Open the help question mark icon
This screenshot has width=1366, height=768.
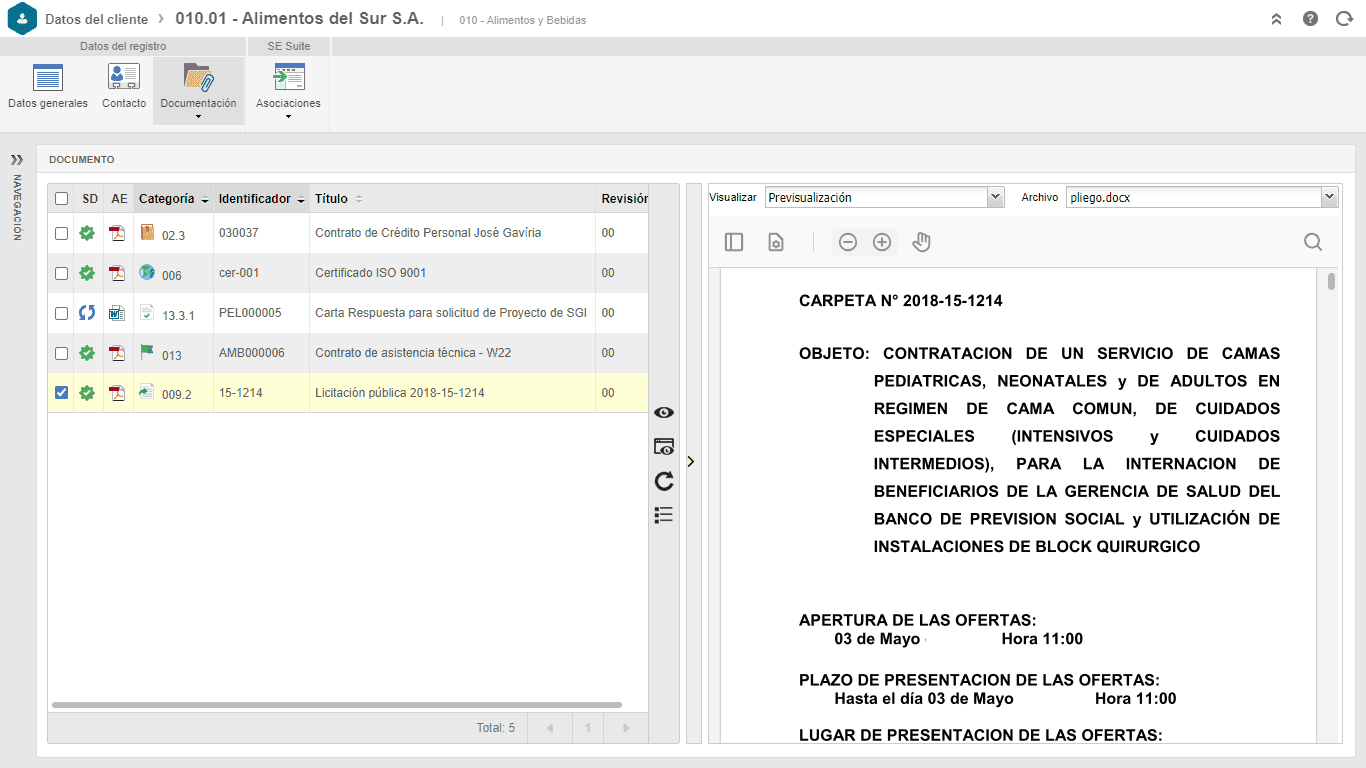click(x=1310, y=19)
